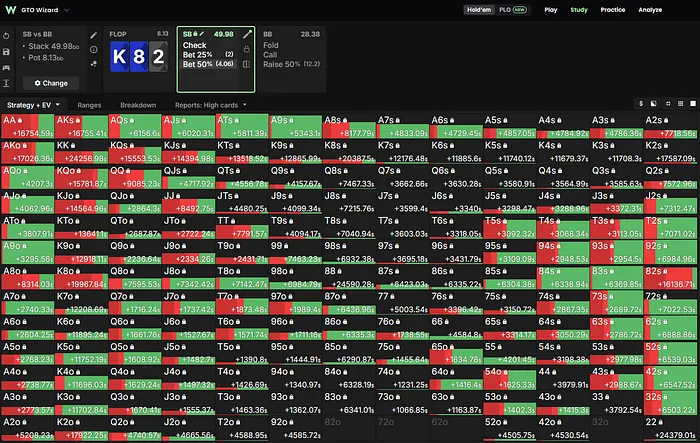
Task: Click the T5s hand cell
Action: coord(510,227)
